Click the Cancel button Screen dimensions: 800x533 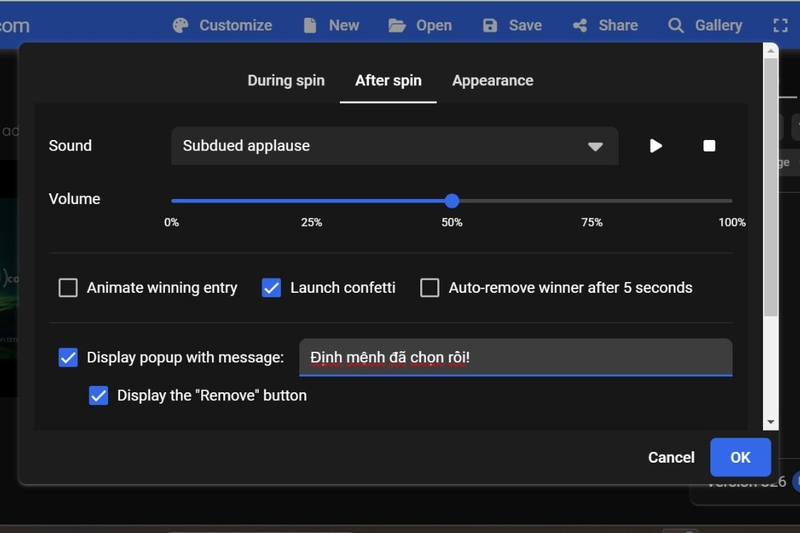point(671,458)
